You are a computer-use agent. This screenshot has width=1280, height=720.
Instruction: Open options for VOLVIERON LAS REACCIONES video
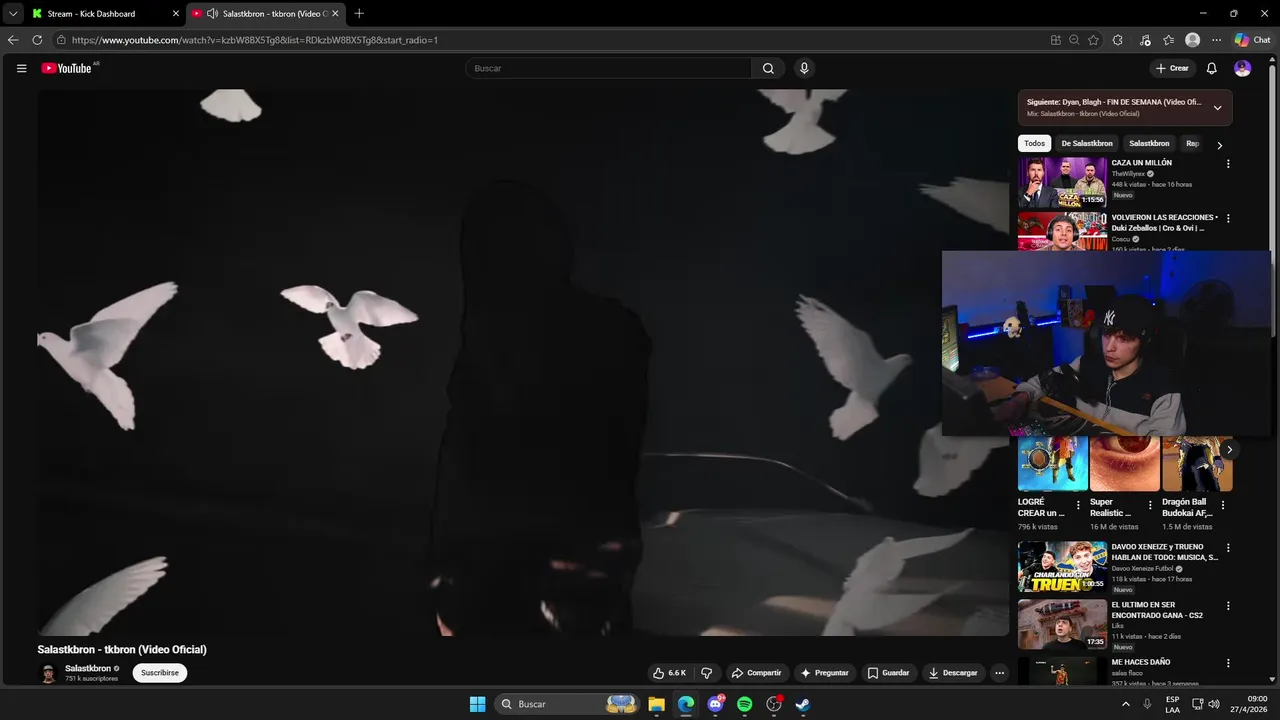click(1228, 218)
